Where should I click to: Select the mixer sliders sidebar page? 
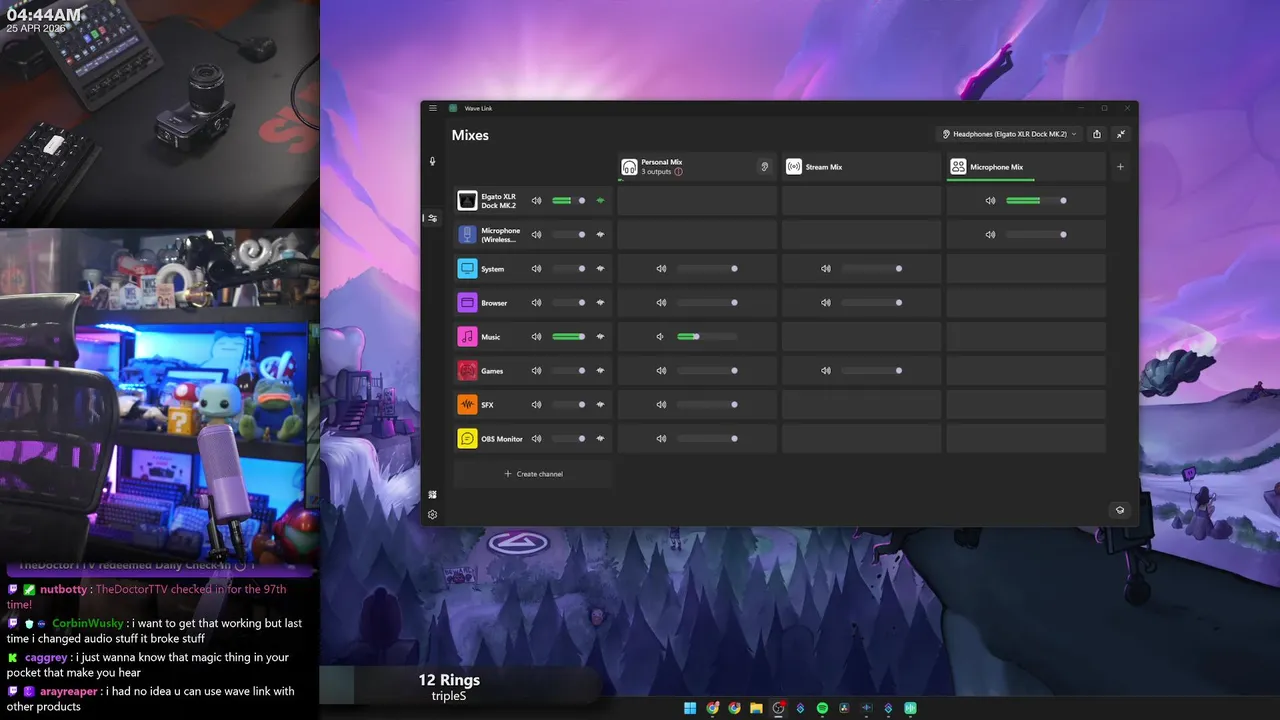[x=433, y=218]
